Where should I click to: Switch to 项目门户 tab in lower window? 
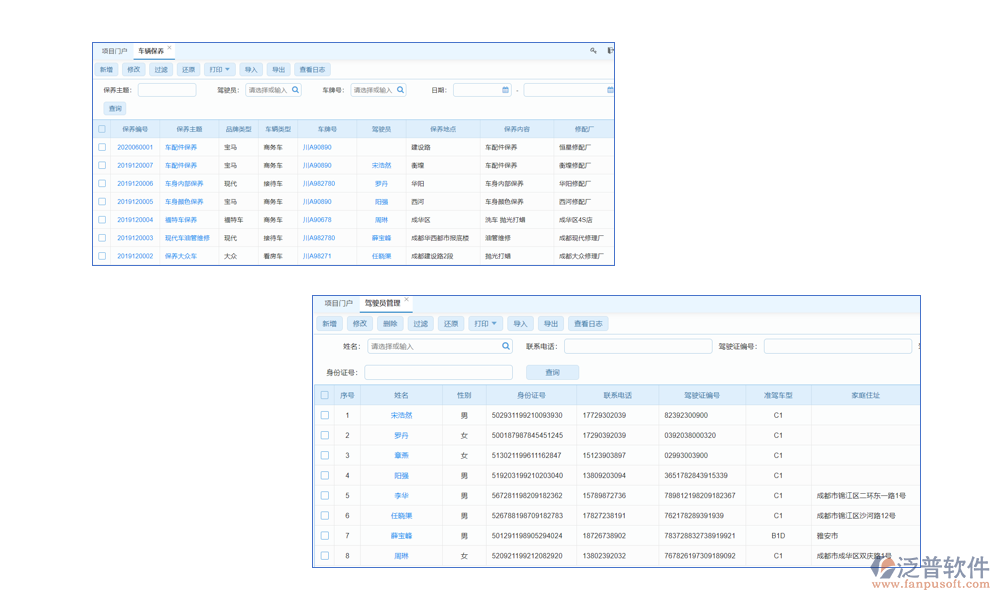tap(338, 303)
